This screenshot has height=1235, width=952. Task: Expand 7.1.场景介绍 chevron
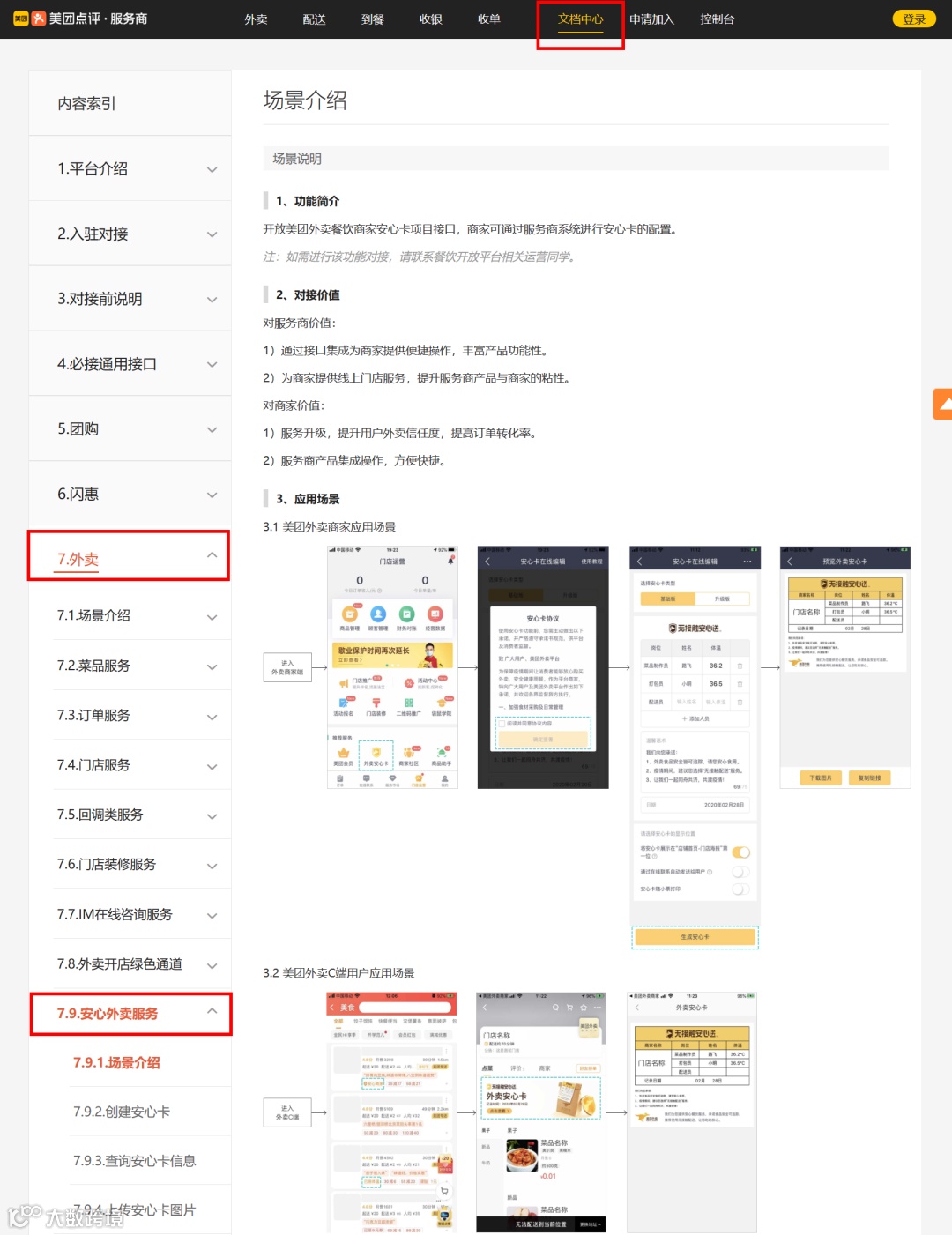coord(212,617)
